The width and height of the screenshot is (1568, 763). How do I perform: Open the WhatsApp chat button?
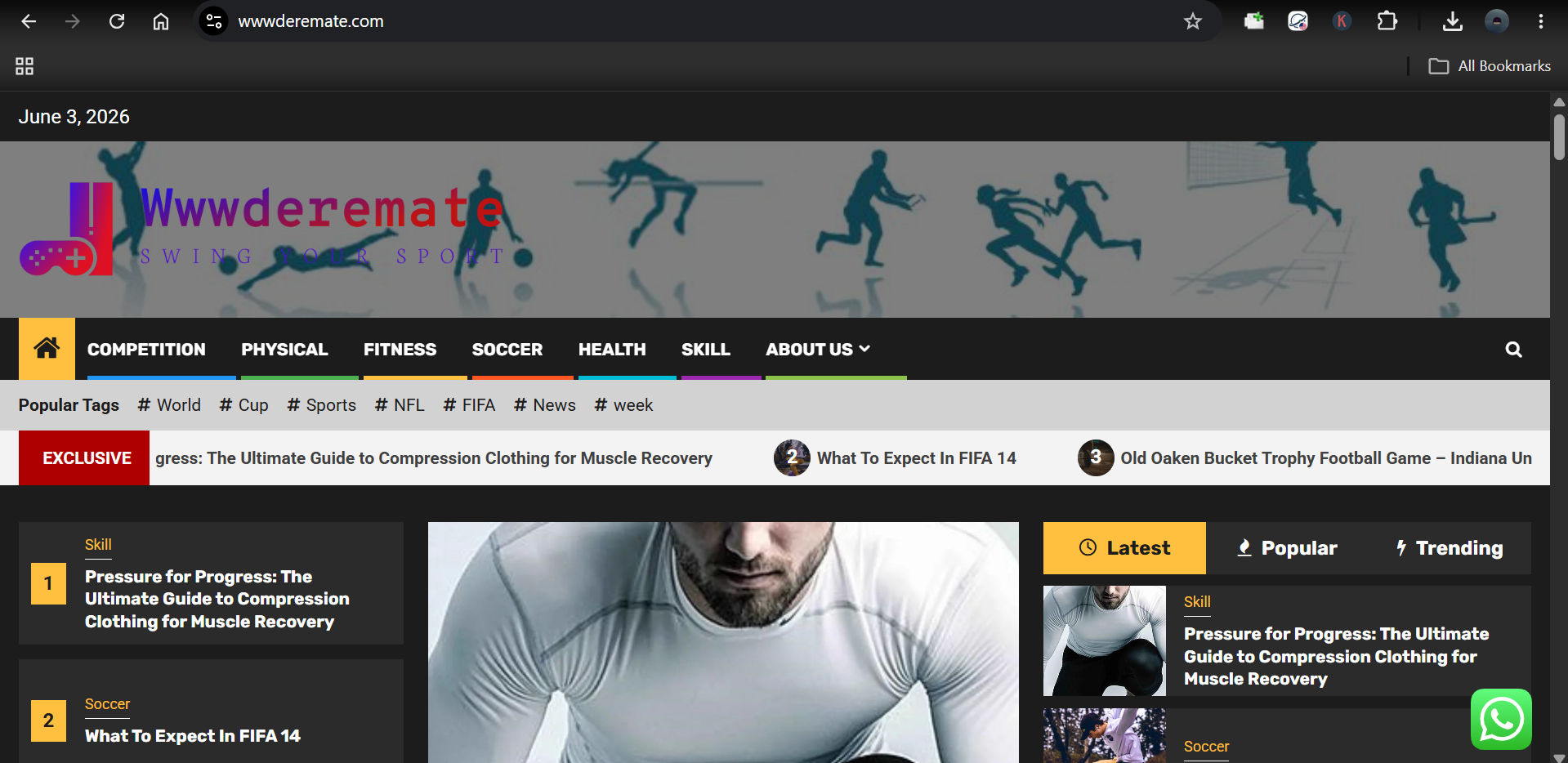pos(1501,720)
